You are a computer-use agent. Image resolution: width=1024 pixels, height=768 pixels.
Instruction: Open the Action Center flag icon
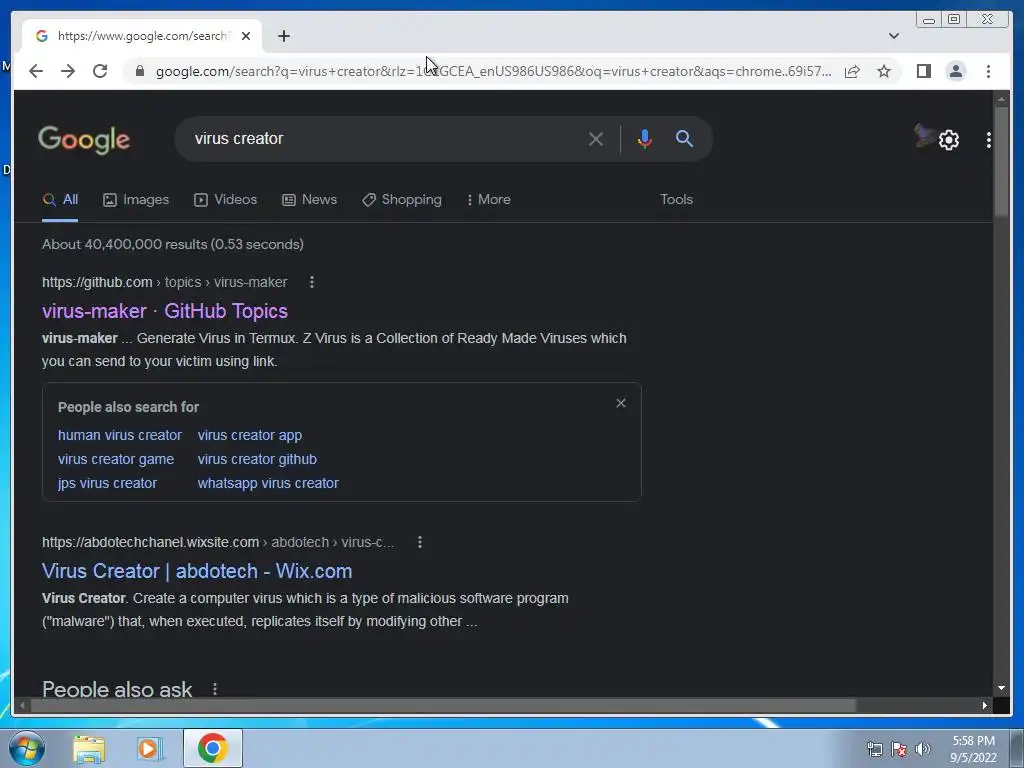899,749
